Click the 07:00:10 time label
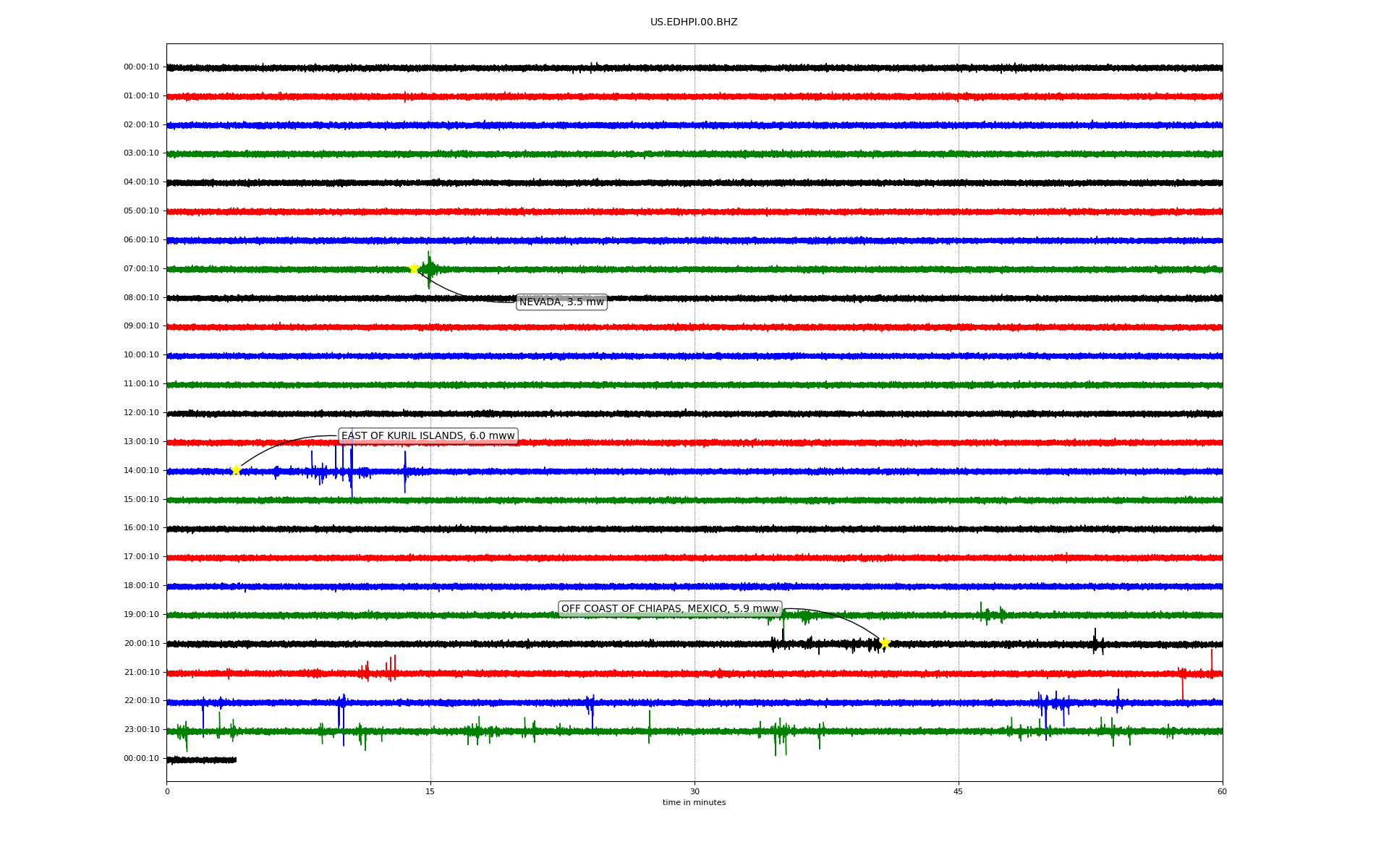This screenshot has height=868, width=1389. (141, 268)
